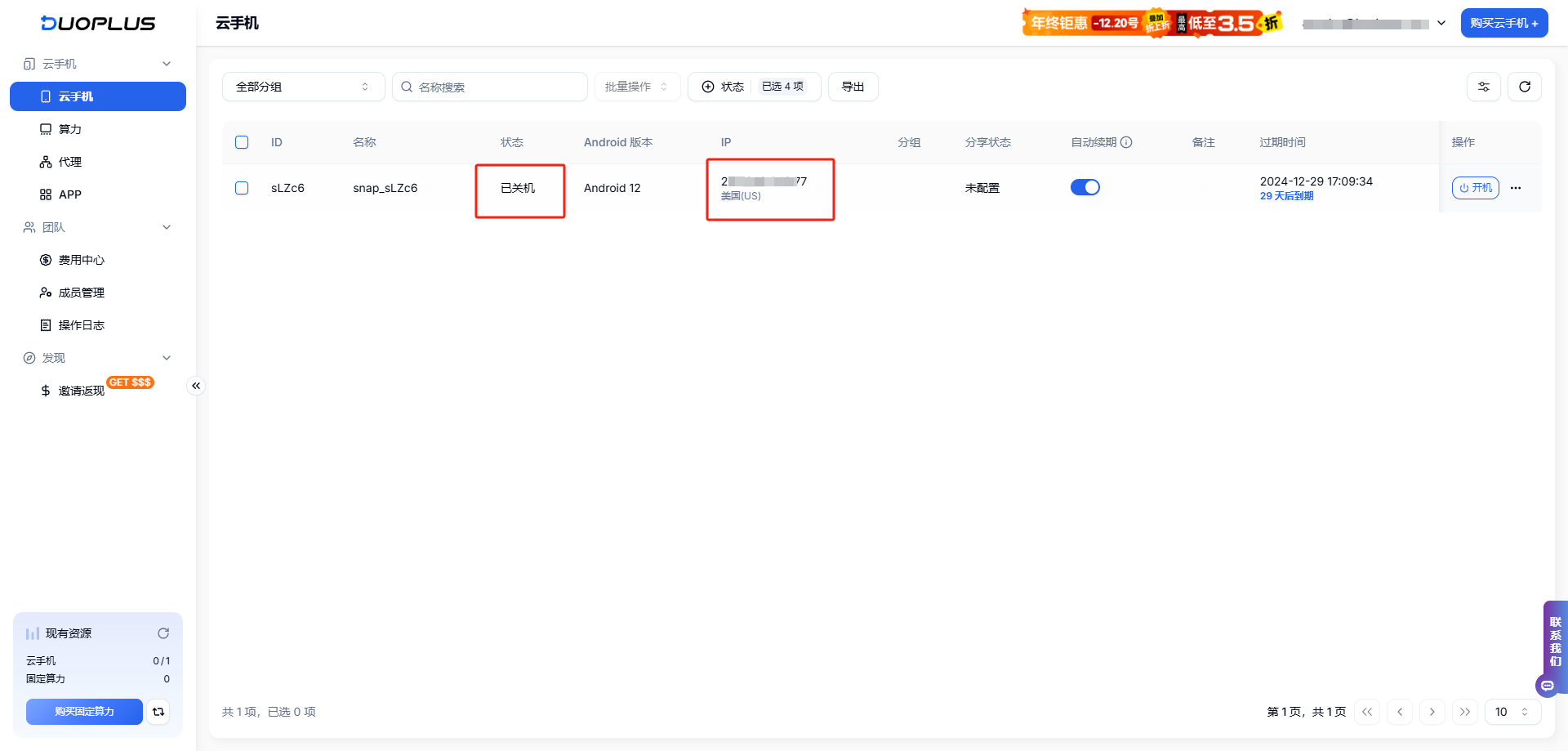Collapse the 团队 section chevron
This screenshot has height=751, width=1568.
(x=167, y=226)
